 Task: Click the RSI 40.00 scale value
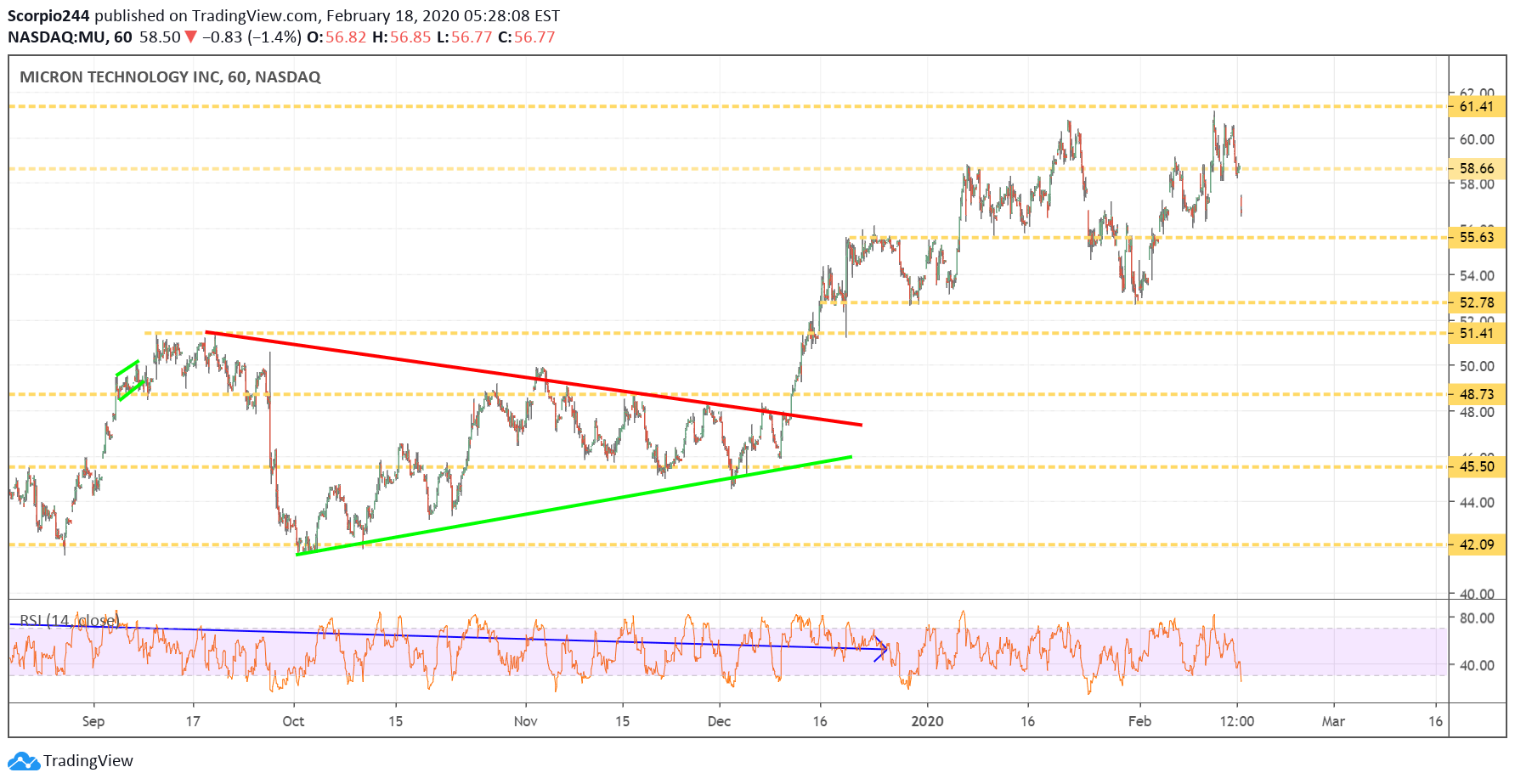pos(1477,665)
